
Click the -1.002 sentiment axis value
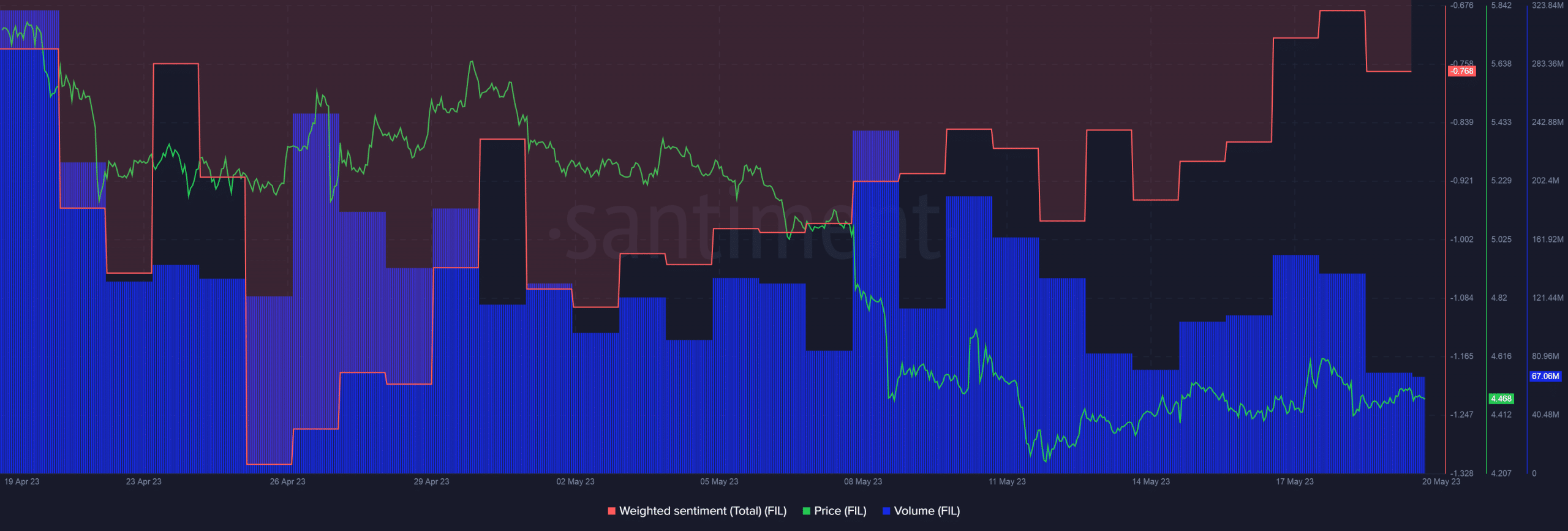1462,239
